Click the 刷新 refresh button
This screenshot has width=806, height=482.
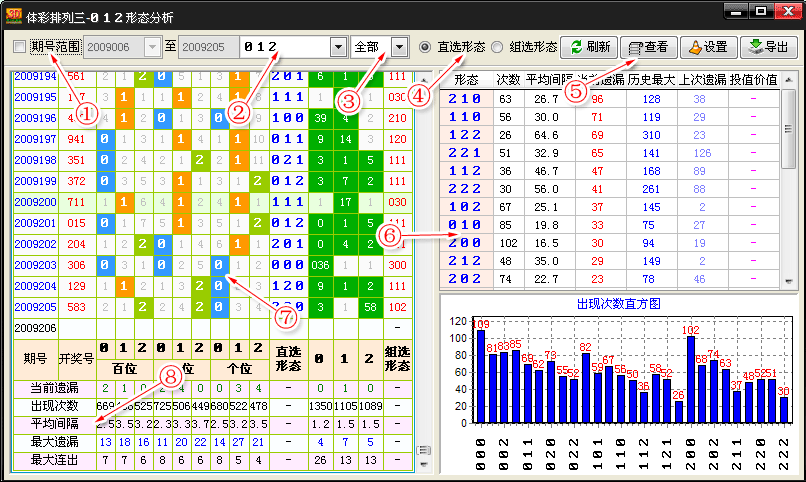click(x=589, y=47)
